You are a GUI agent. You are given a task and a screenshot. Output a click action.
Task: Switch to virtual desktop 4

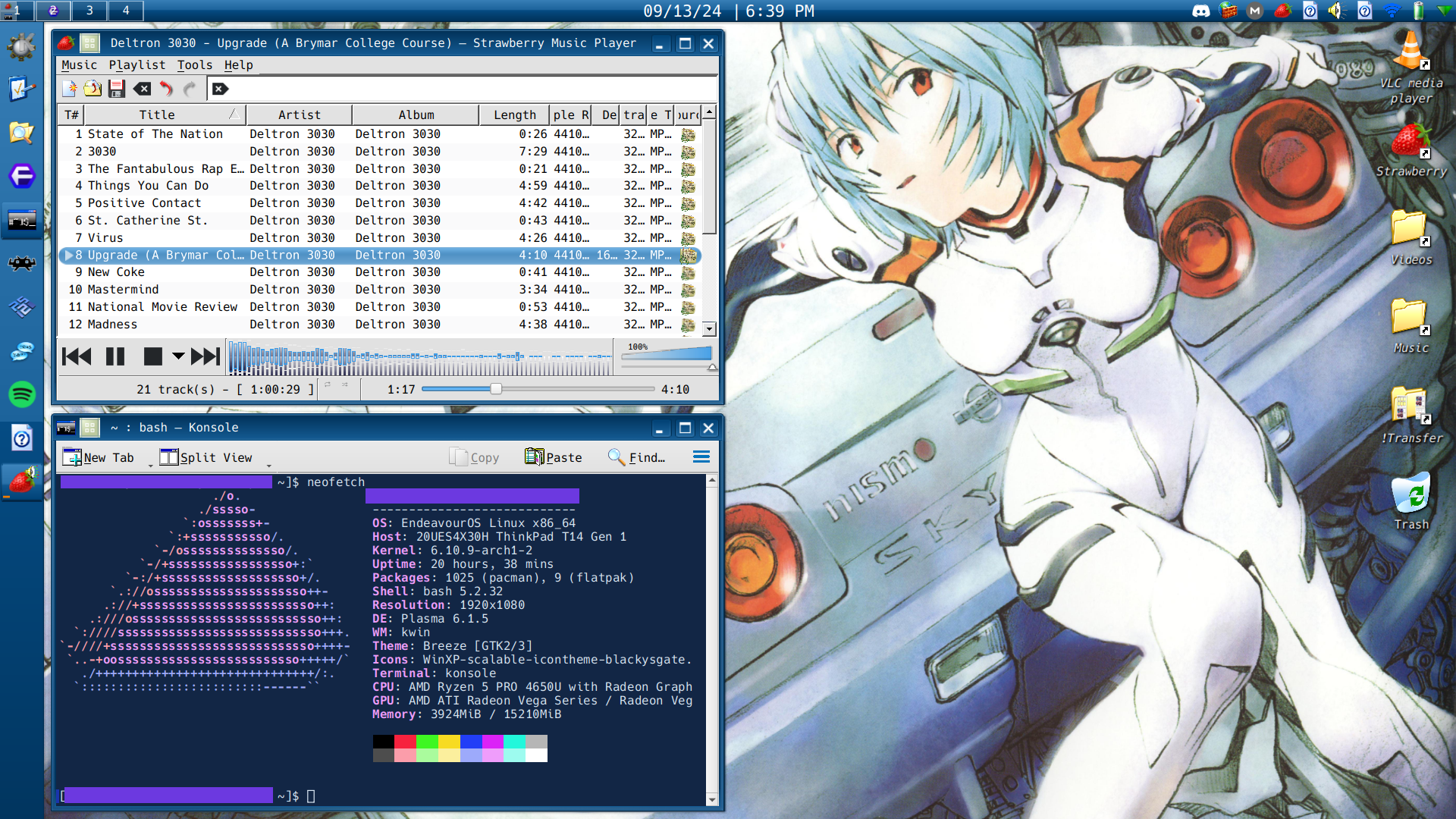coord(126,11)
